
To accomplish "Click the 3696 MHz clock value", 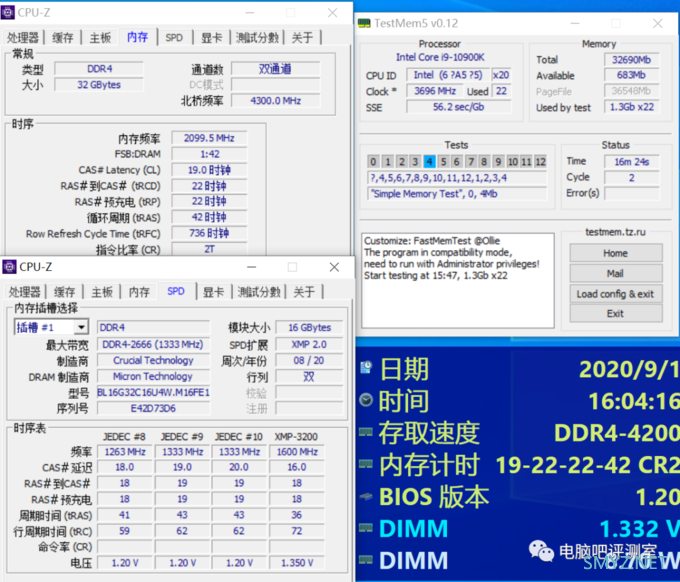I will [435, 91].
